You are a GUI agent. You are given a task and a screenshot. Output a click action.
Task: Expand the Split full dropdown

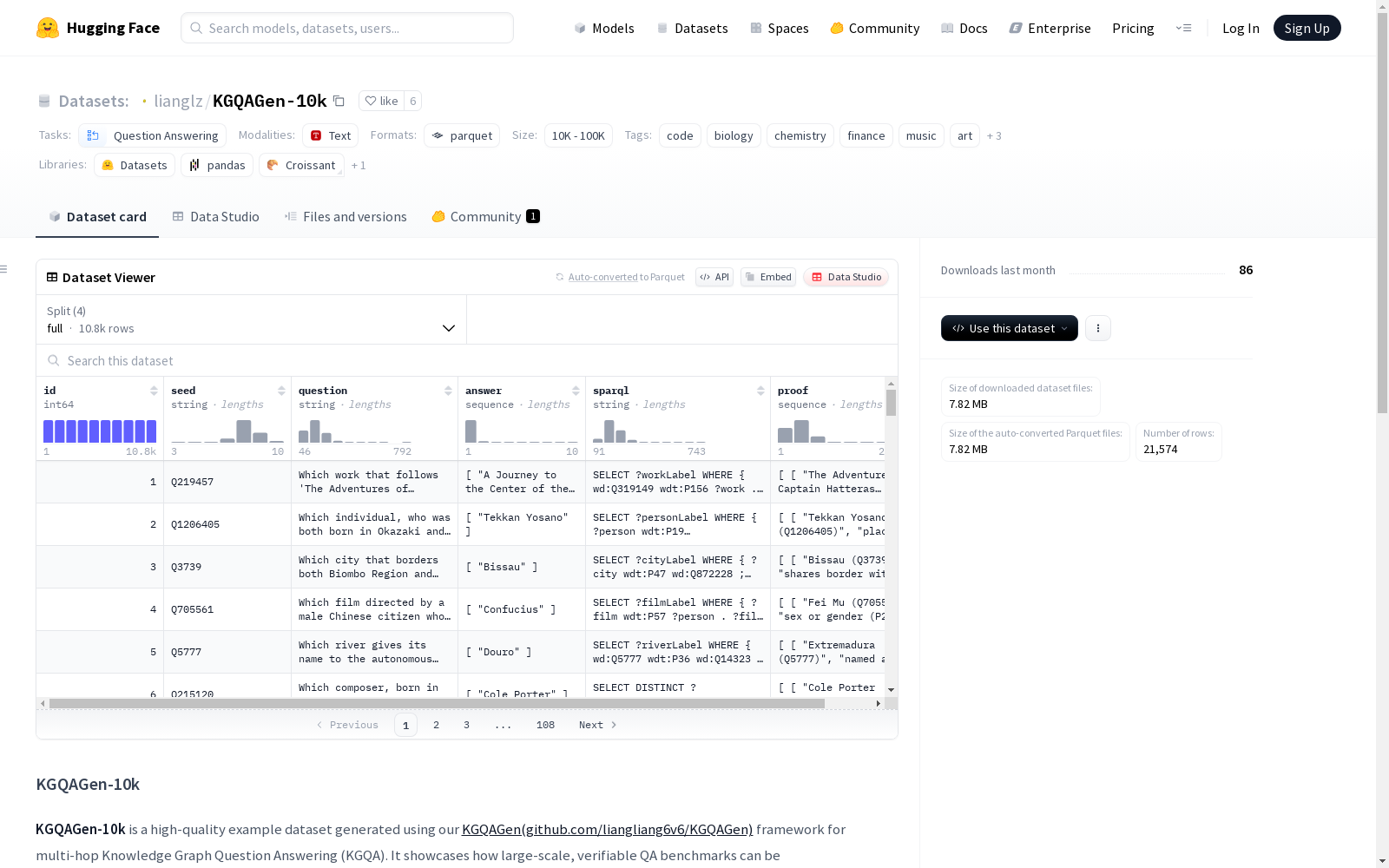click(x=251, y=319)
